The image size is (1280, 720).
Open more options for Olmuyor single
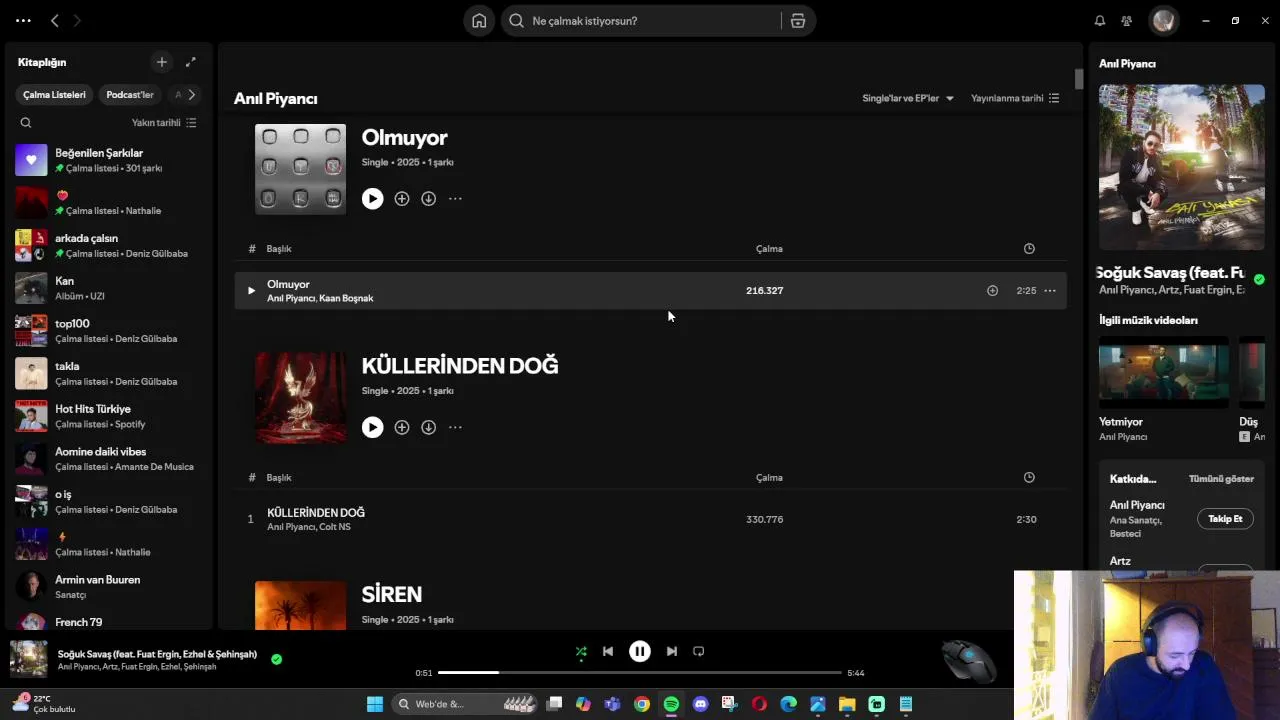tap(455, 199)
